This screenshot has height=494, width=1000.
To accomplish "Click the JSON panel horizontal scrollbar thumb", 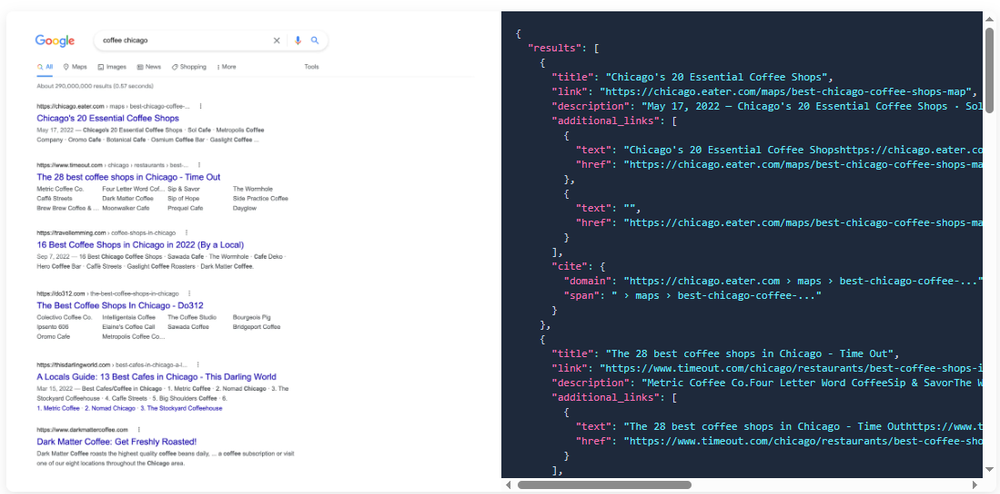I will coord(605,485).
